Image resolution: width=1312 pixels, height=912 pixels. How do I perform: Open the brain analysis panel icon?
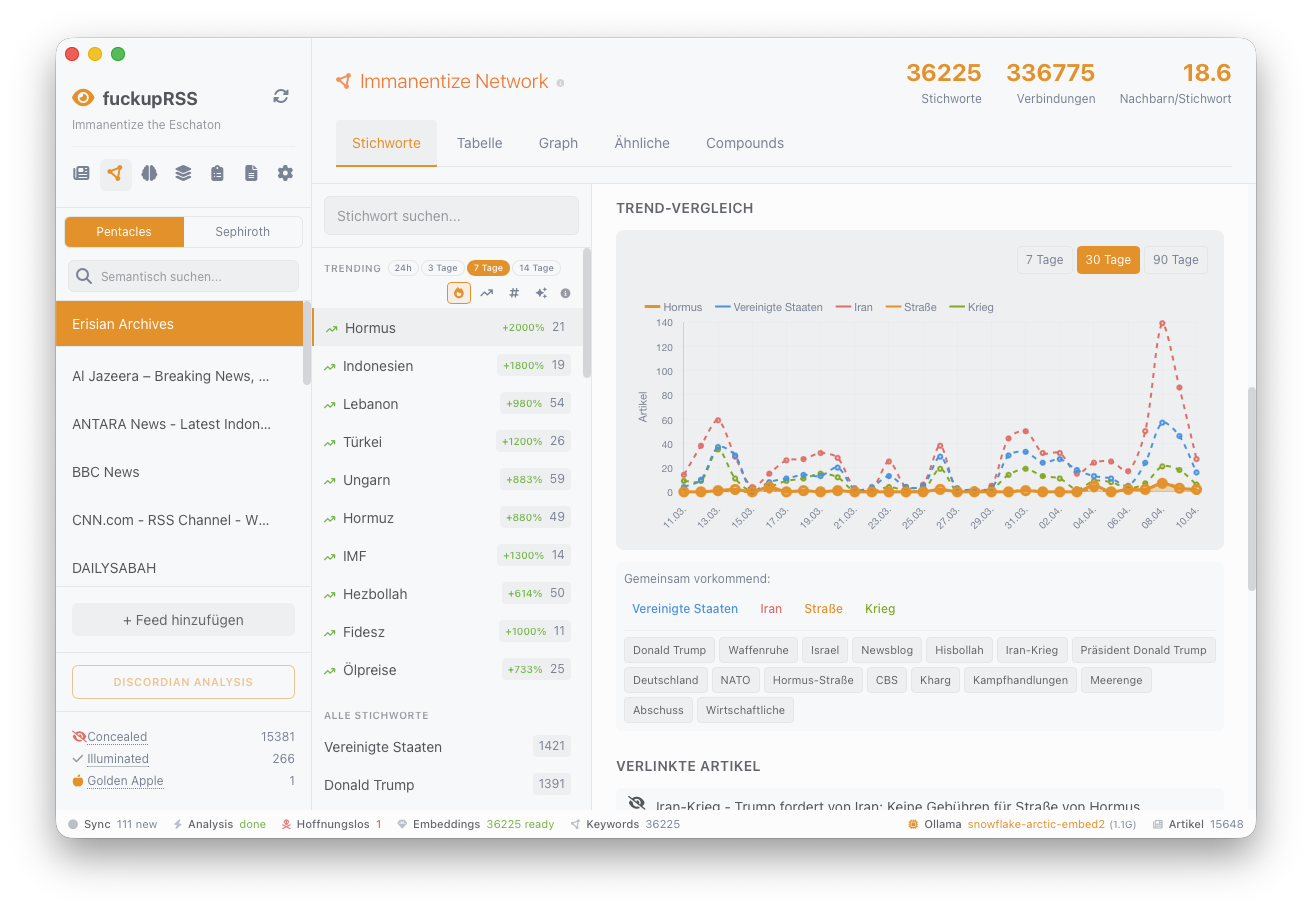pos(149,173)
